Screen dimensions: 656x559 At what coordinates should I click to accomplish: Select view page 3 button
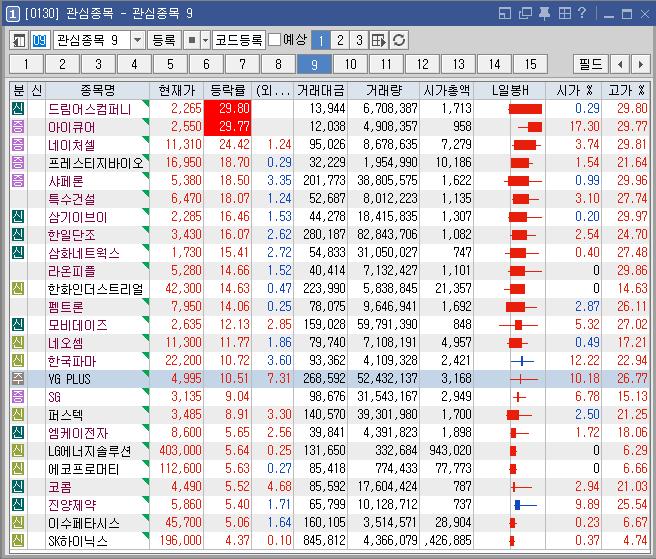coord(359,41)
